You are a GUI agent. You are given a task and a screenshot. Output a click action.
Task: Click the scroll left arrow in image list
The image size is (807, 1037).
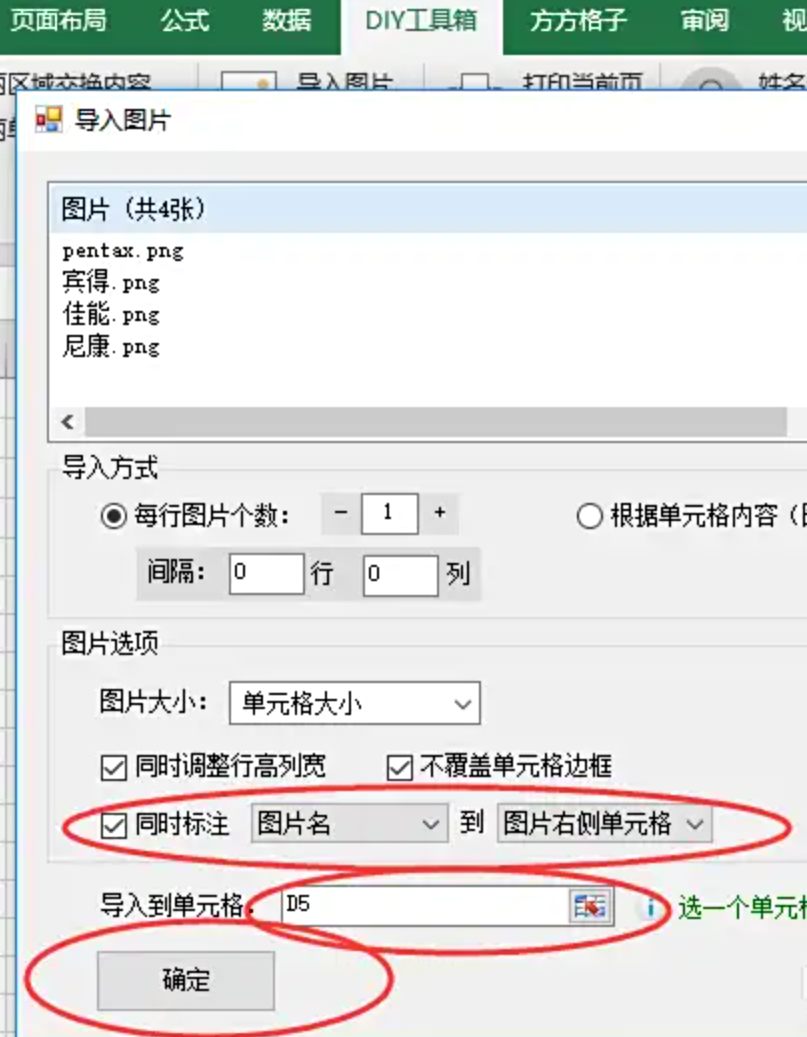tap(67, 422)
